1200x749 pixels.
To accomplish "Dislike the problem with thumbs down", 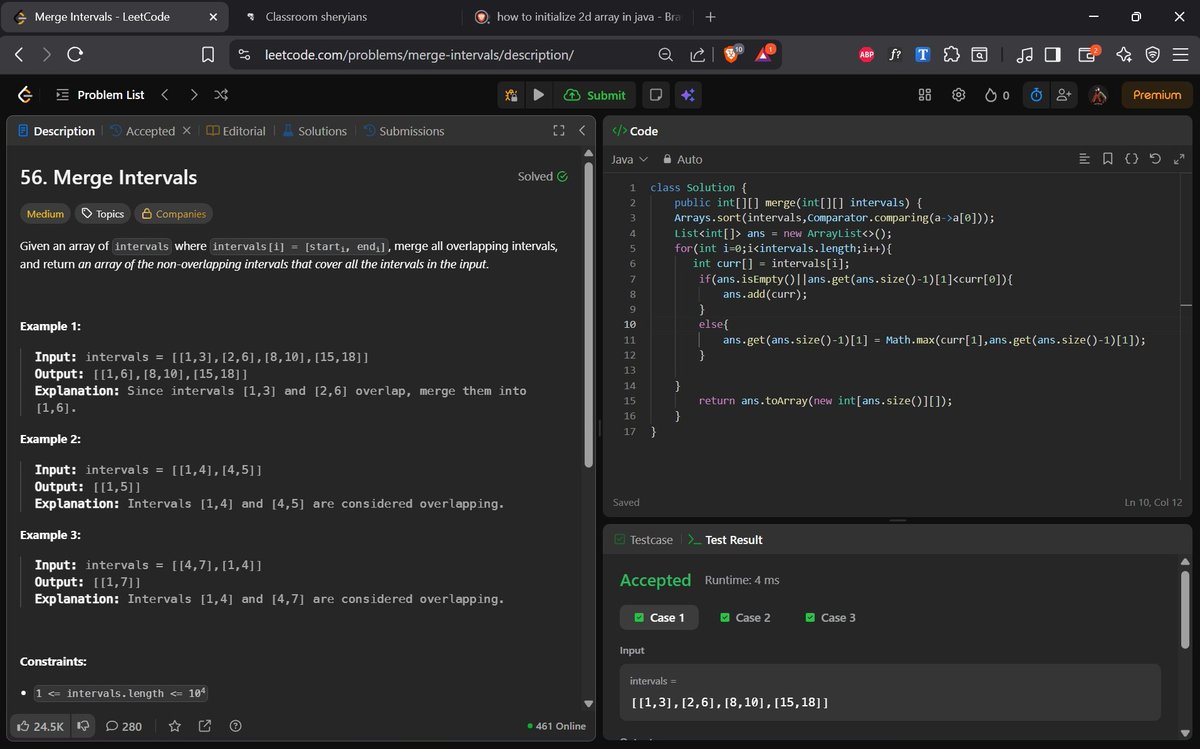I will pyautogui.click(x=84, y=726).
